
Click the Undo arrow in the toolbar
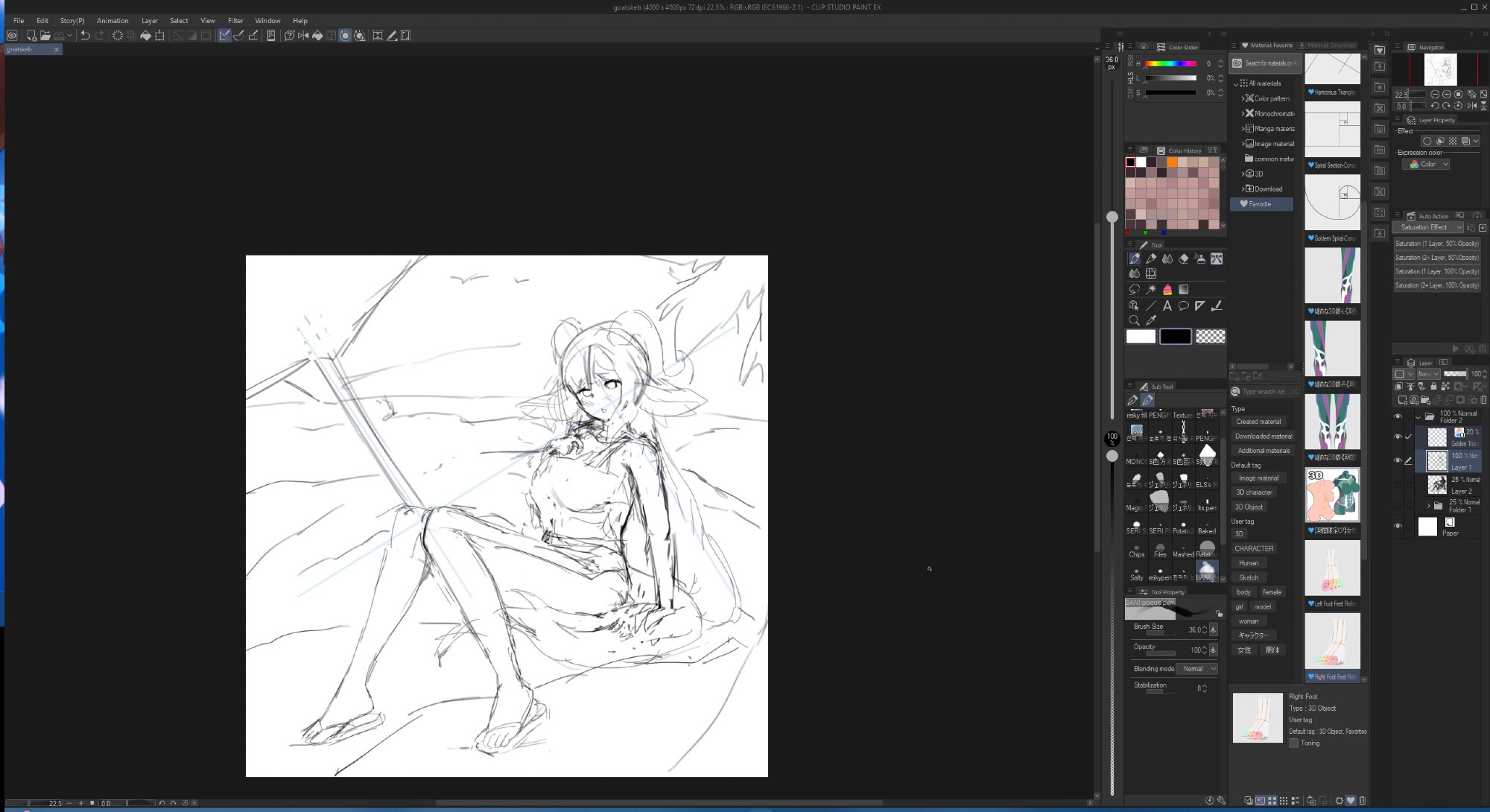coord(85,36)
